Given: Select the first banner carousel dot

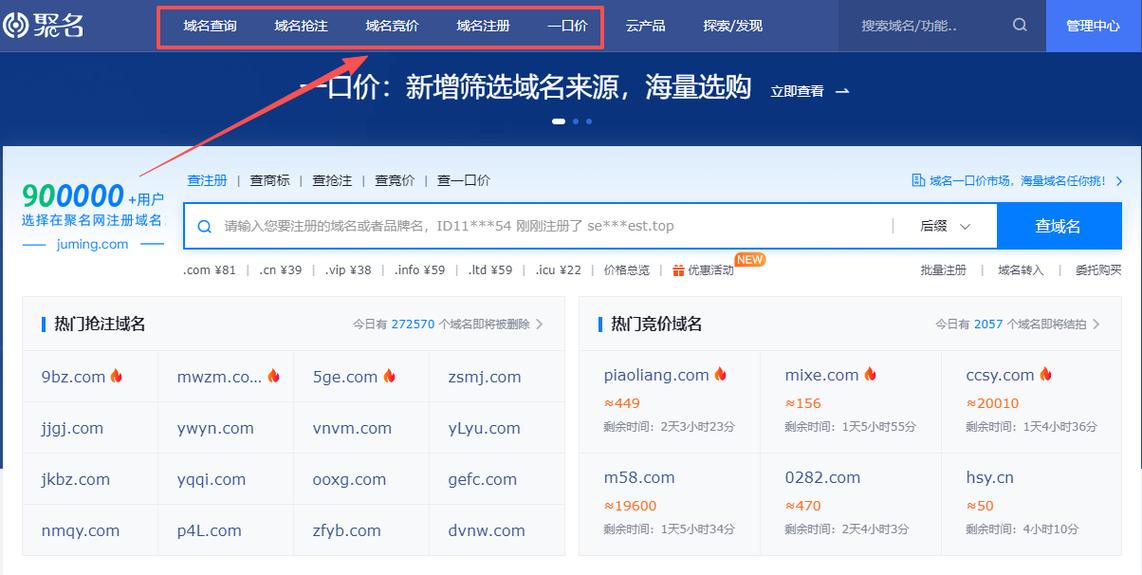Looking at the screenshot, I should [x=559, y=122].
